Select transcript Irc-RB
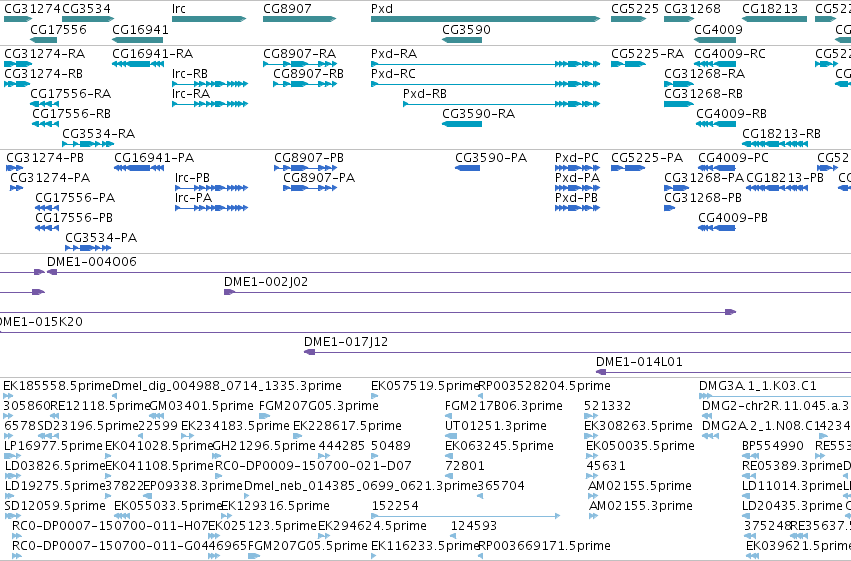851x561 pixels. pos(210,84)
